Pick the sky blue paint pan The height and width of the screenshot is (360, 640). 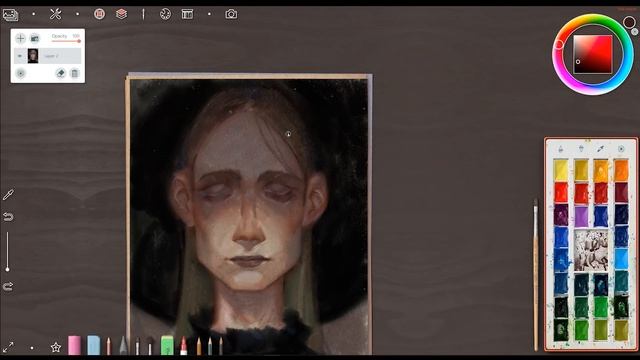621,259
